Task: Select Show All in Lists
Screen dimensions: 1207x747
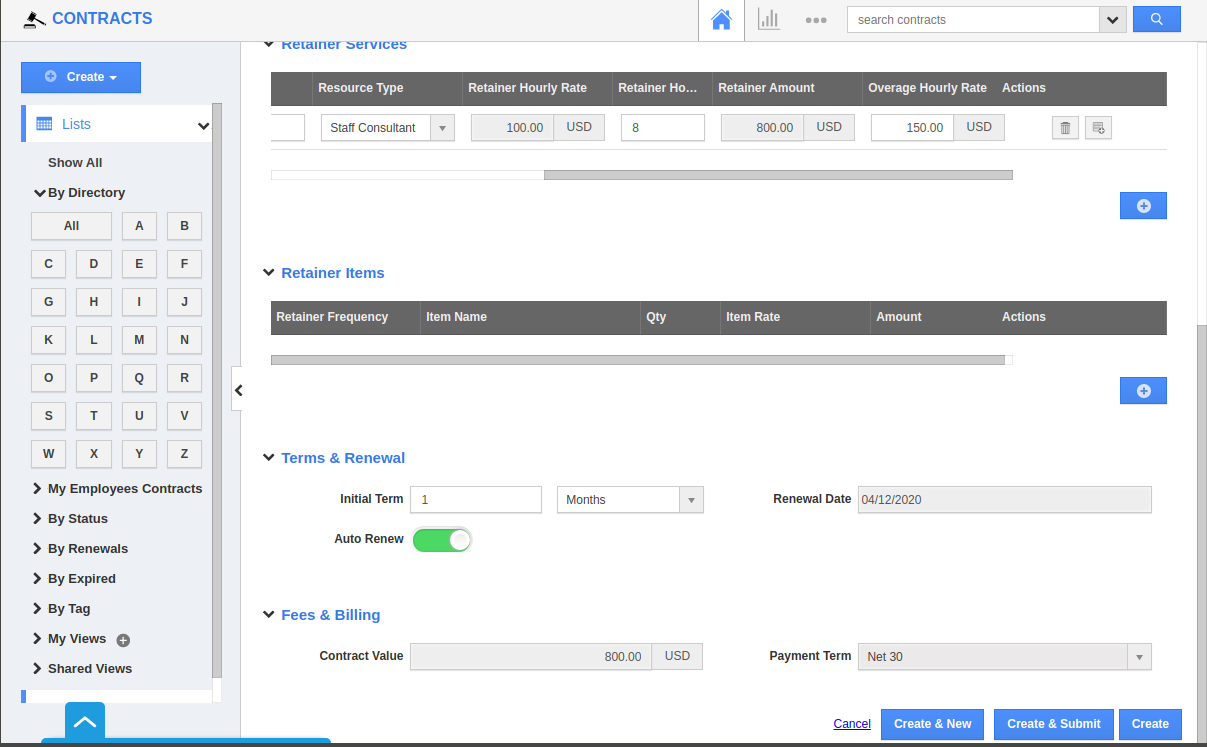Action: click(x=75, y=163)
